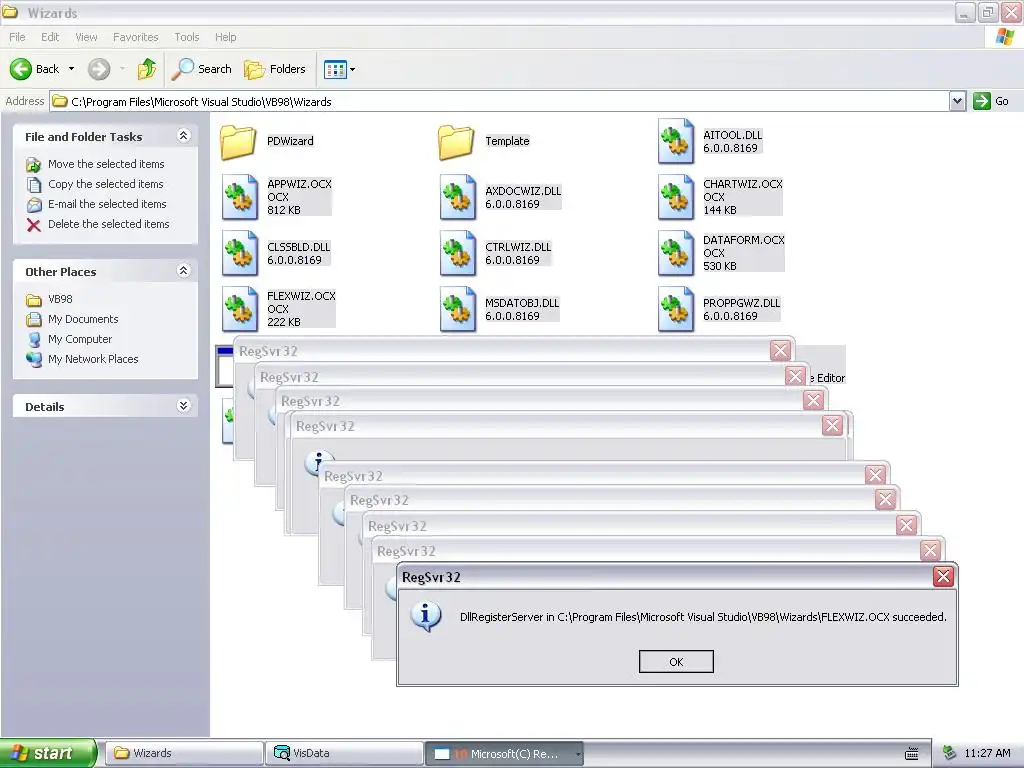Open the Favorites menu
The height and width of the screenshot is (768, 1024).
(136, 37)
